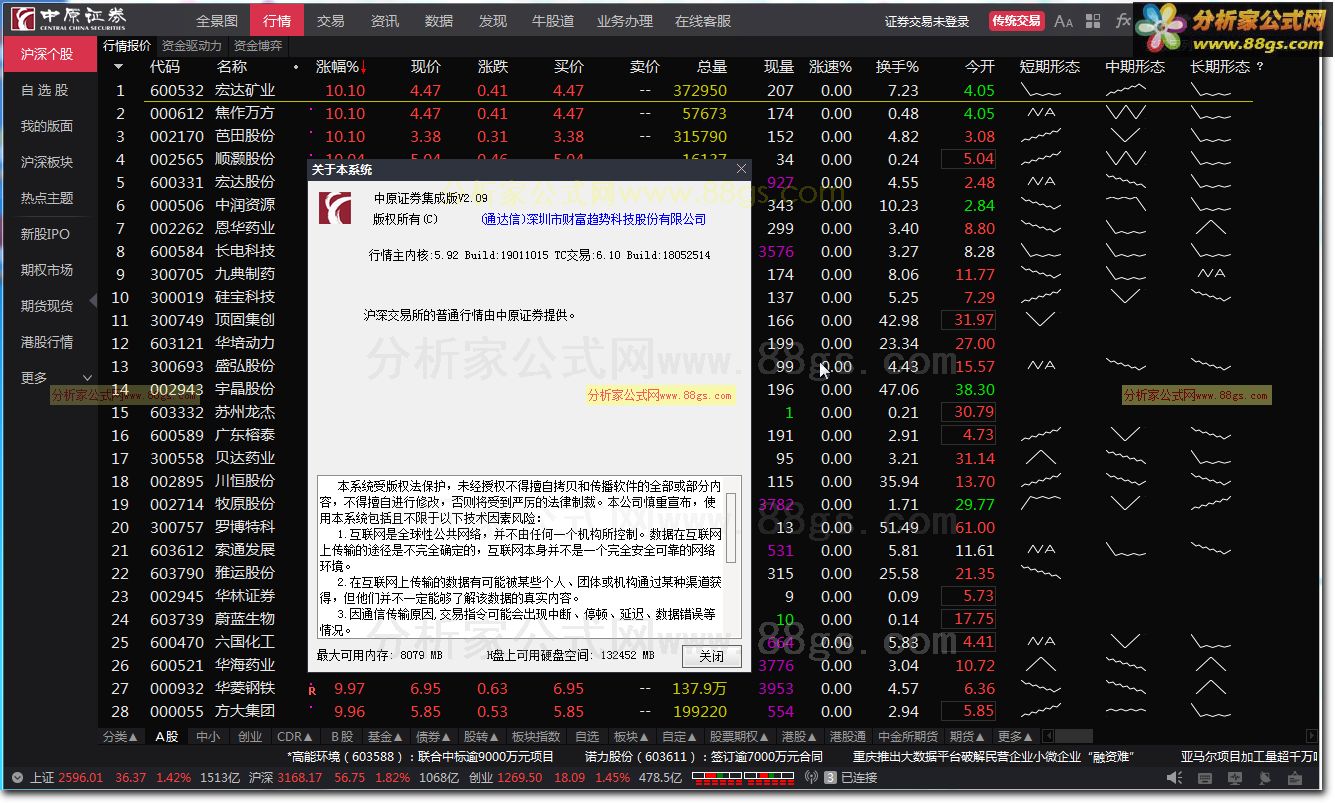Click the connection signal icon near 已连接
The height and width of the screenshot is (803, 1335).
810,778
